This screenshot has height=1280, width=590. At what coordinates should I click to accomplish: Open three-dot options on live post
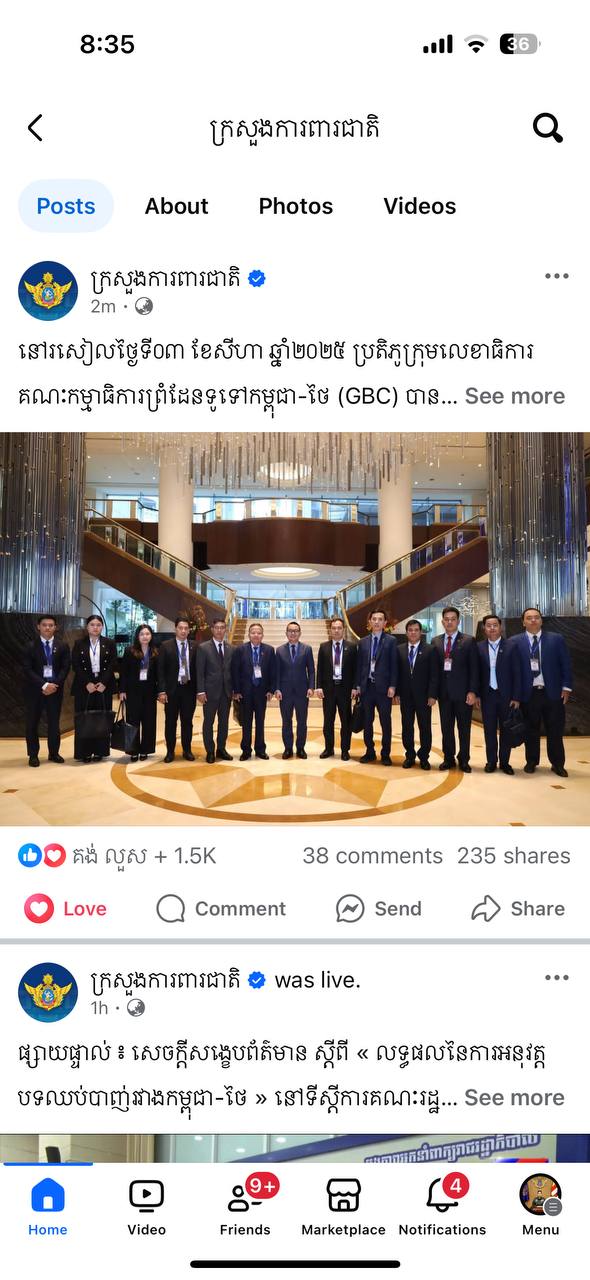556,978
